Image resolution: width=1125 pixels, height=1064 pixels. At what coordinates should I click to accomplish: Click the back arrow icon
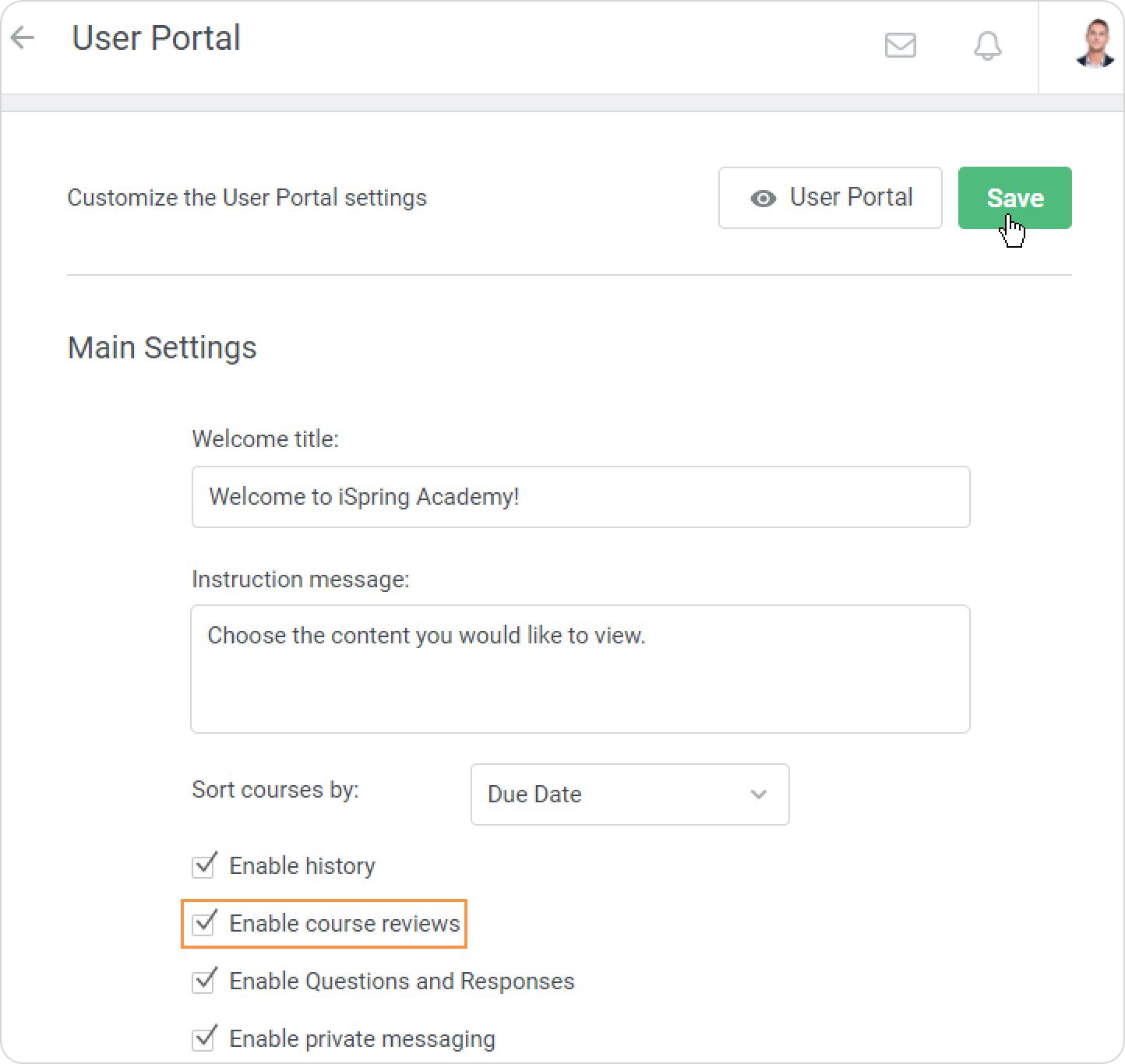point(23,38)
